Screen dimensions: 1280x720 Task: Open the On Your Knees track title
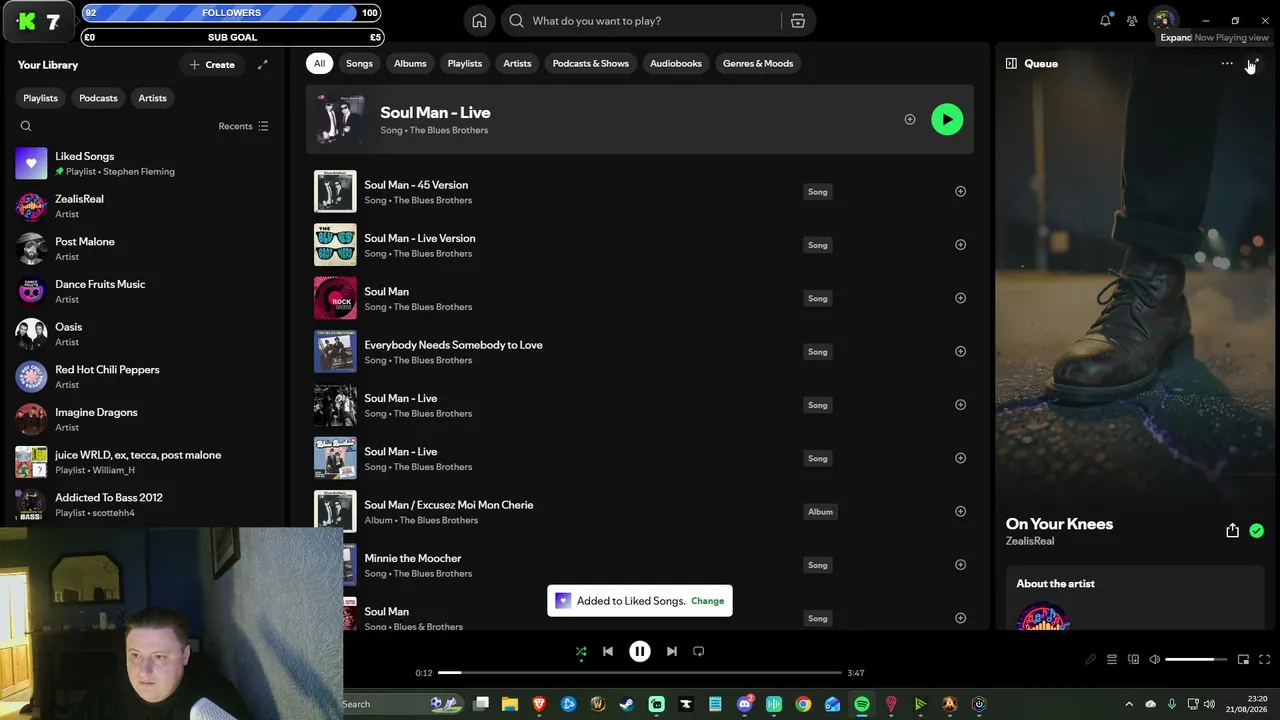[1059, 524]
